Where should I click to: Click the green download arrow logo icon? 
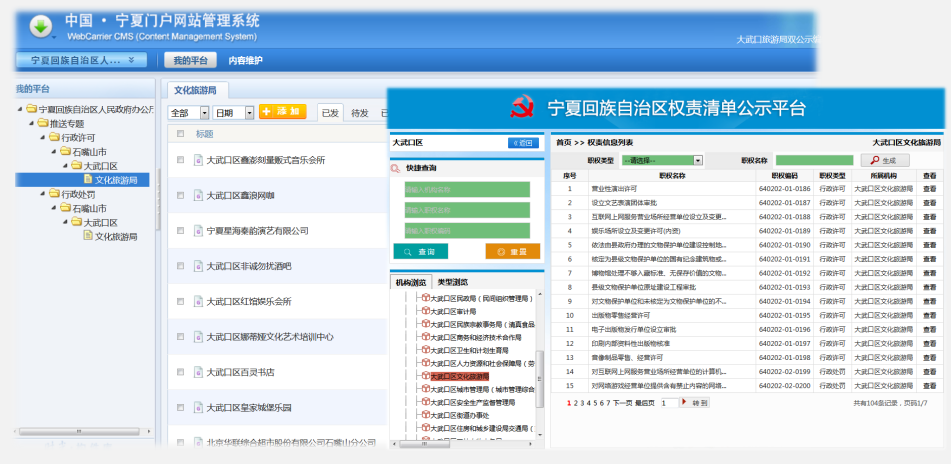[41, 26]
